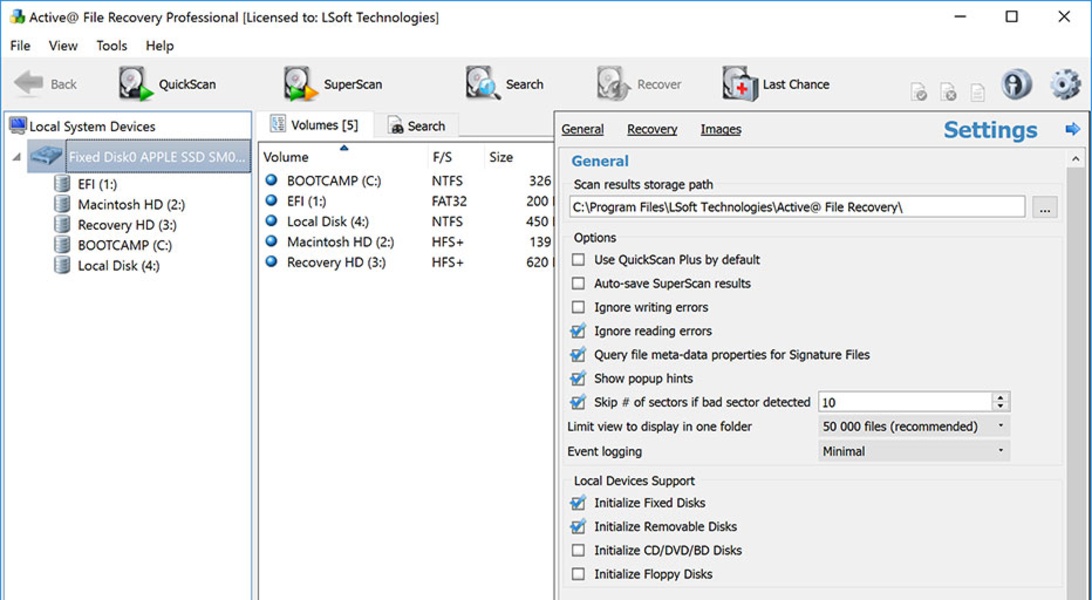
Task: Select the BOOTCAMP (C:) volume in device tree
Action: click(x=125, y=245)
